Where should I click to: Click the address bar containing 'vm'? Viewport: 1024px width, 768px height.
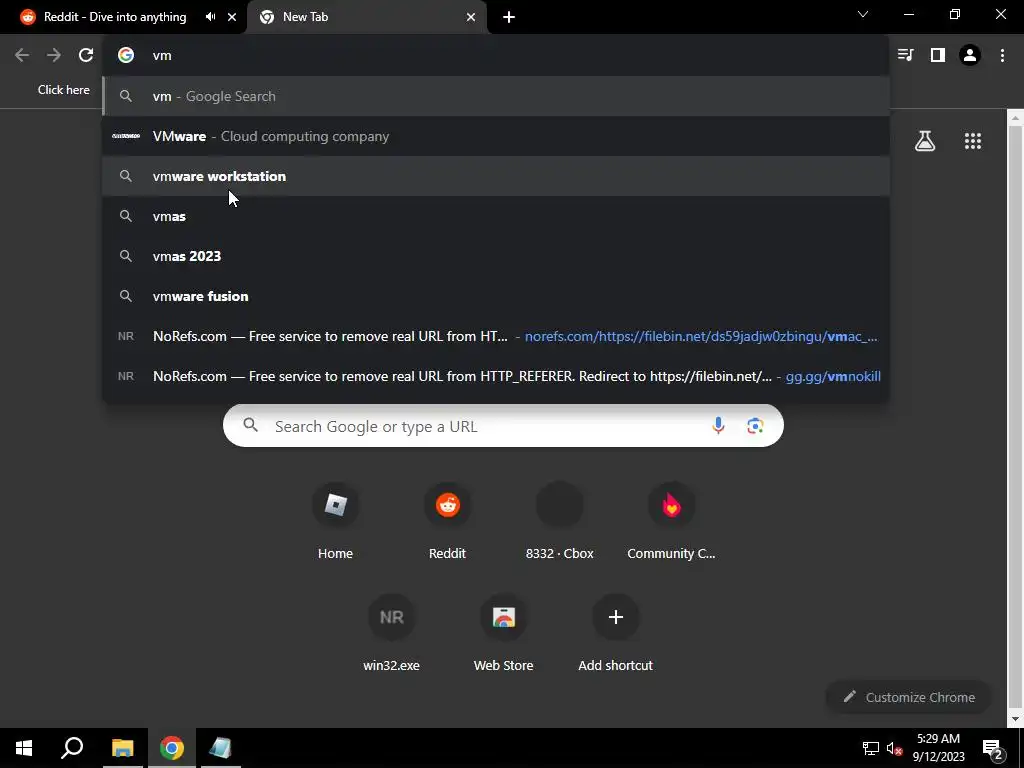pyautogui.click(x=496, y=56)
